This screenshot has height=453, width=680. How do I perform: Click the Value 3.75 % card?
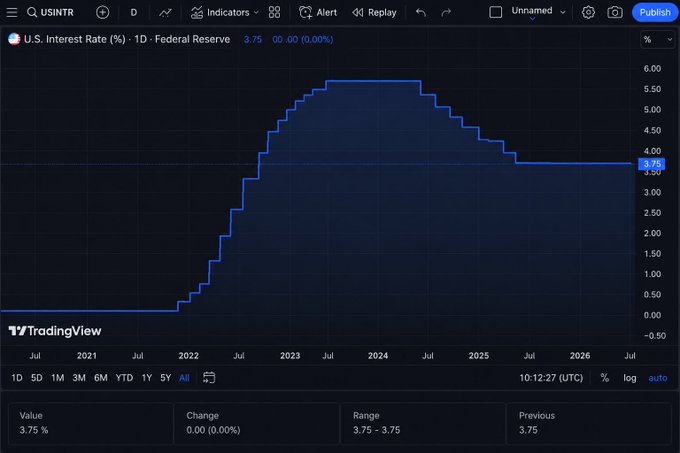point(91,423)
